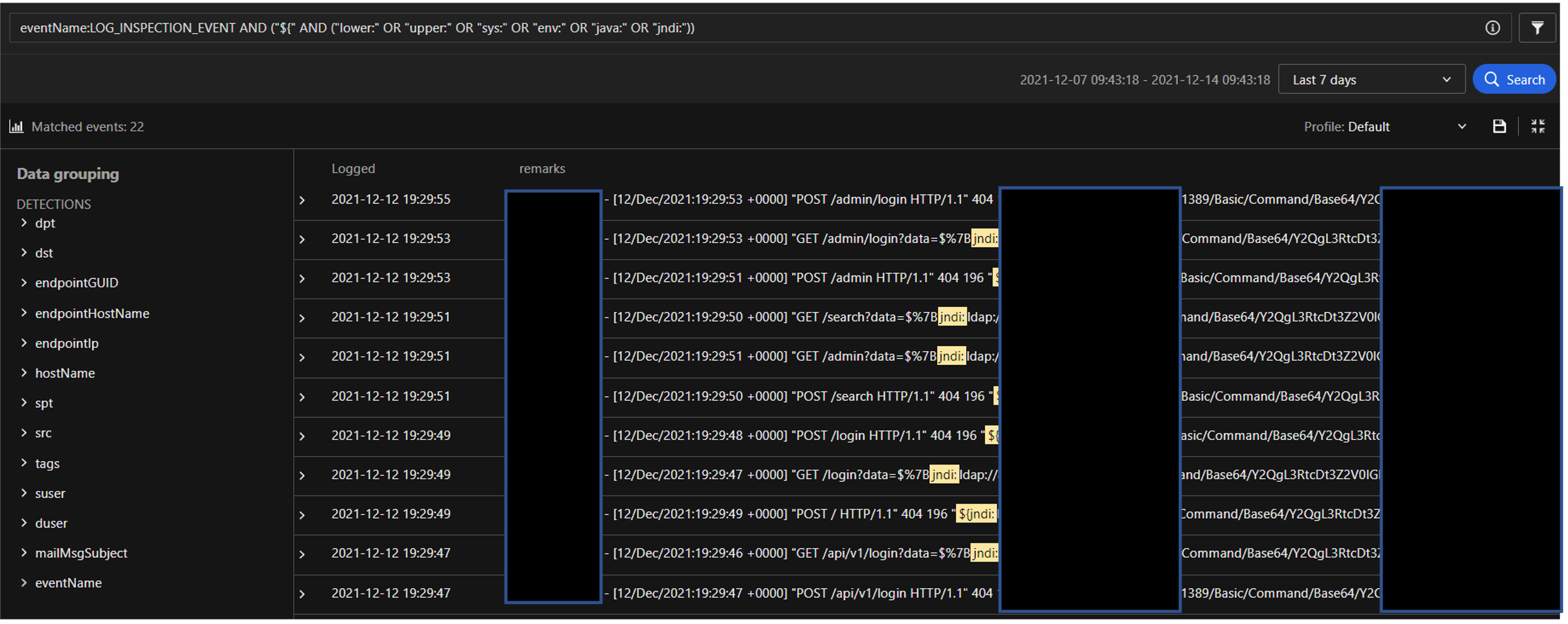1568x624 pixels.
Task: Click the remarks column header
Action: pyautogui.click(x=542, y=168)
